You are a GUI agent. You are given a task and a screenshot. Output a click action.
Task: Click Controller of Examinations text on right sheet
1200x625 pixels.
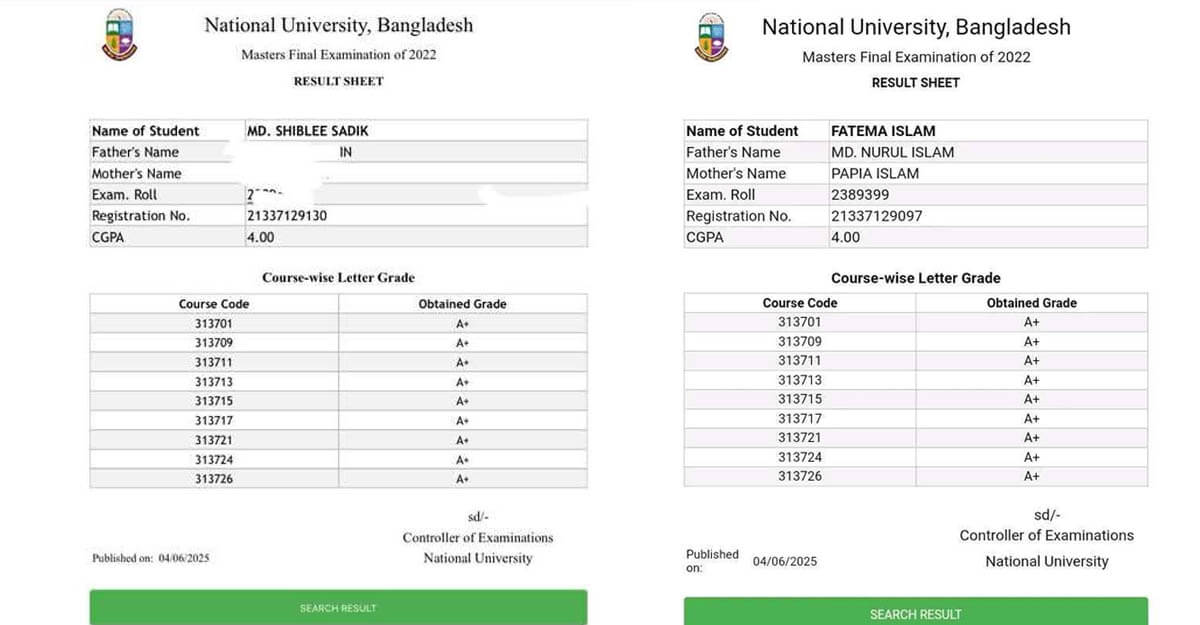click(x=1047, y=536)
